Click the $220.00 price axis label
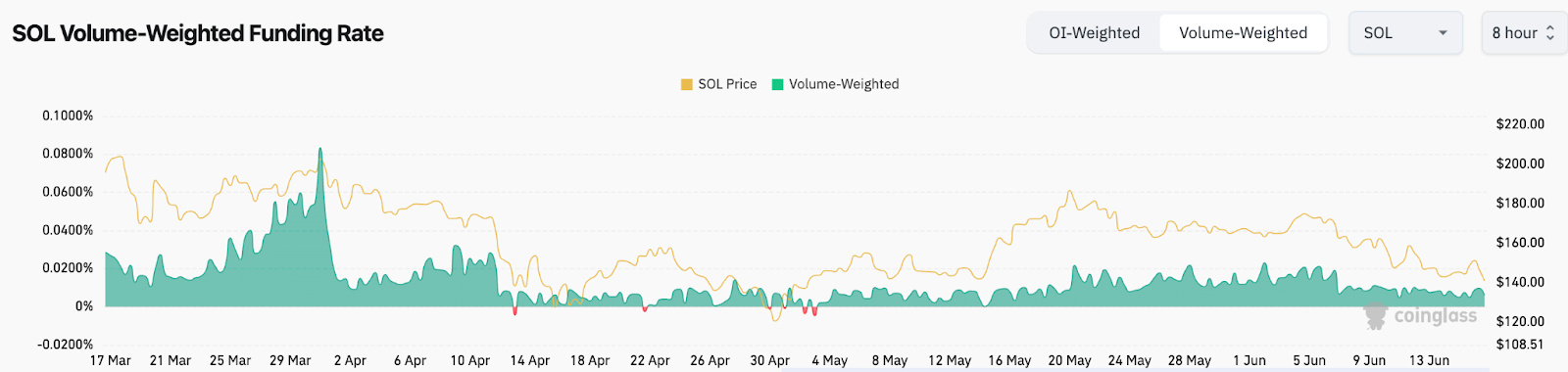Viewport: 1568px width, 372px height. (1520, 124)
